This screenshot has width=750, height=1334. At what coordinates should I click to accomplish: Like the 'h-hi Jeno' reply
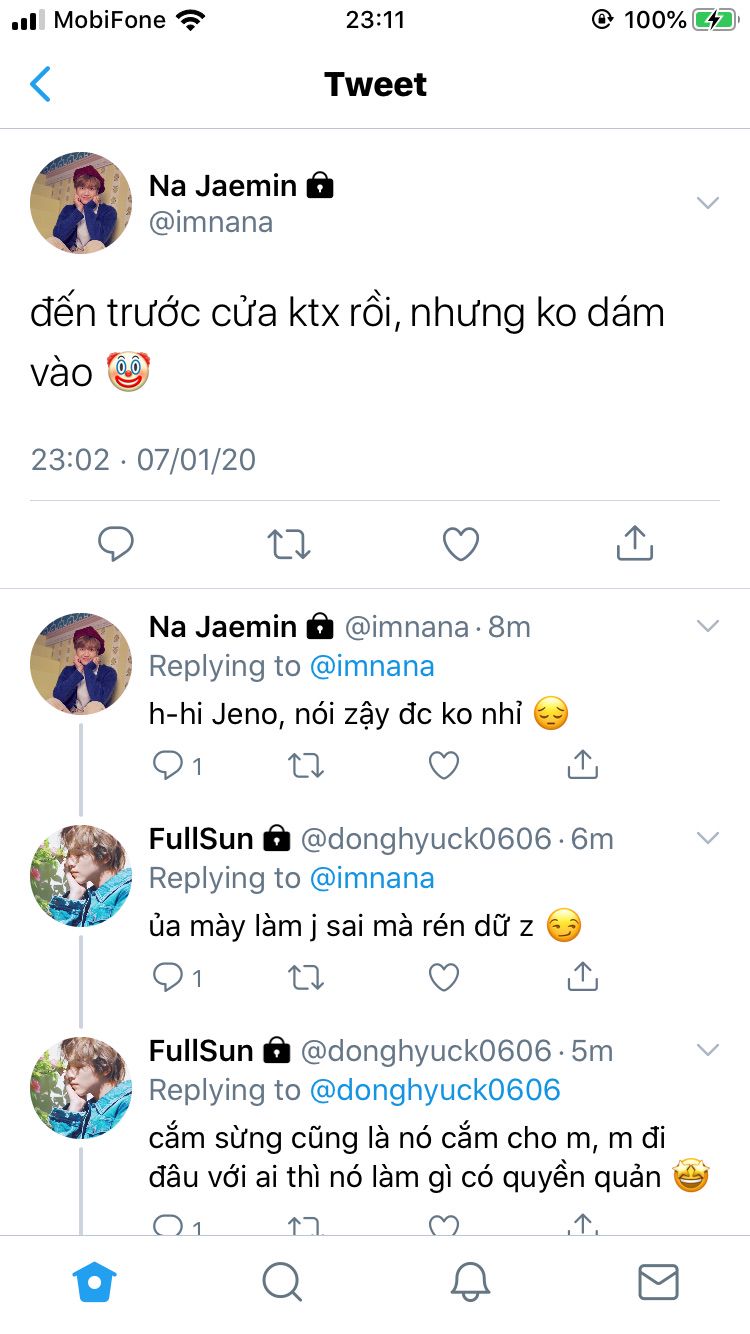point(444,766)
